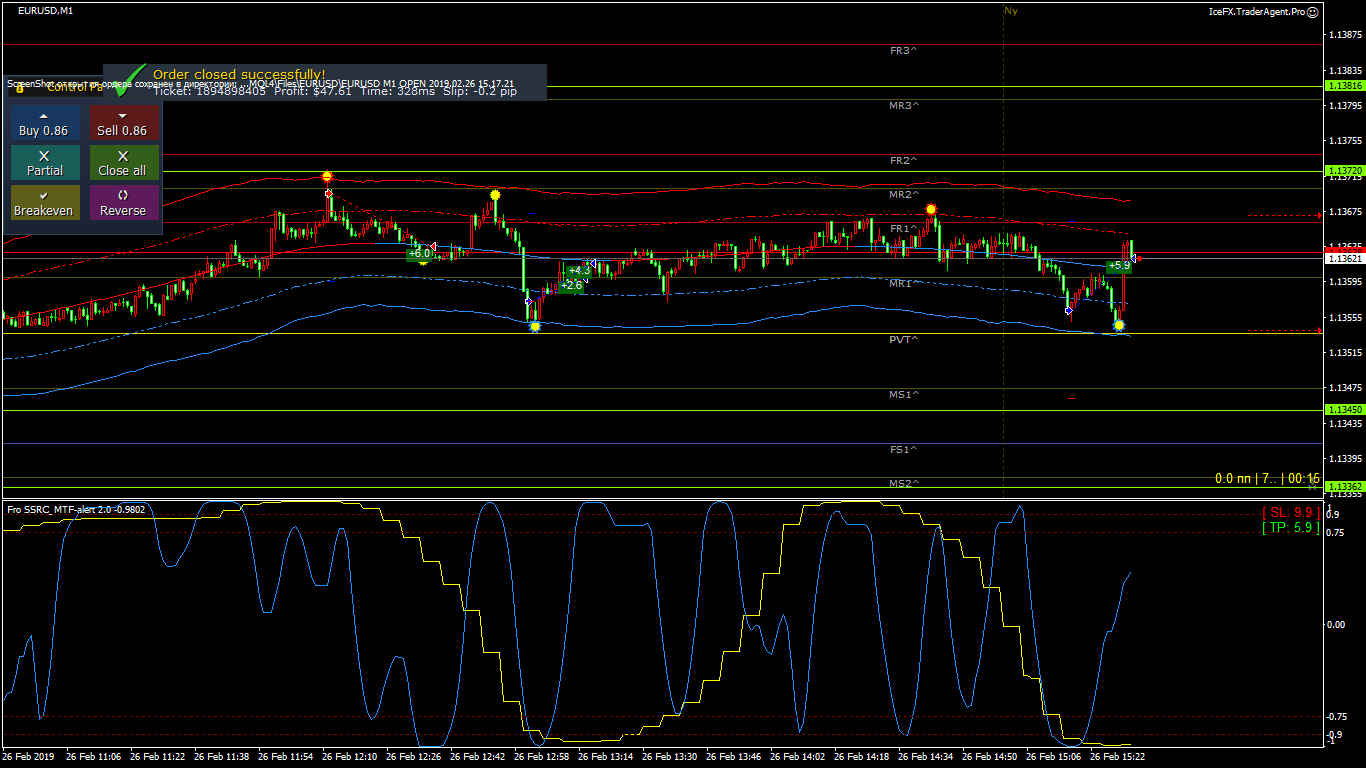Click the Reverse position button
Screen dimensions: 1366x768
[124, 203]
